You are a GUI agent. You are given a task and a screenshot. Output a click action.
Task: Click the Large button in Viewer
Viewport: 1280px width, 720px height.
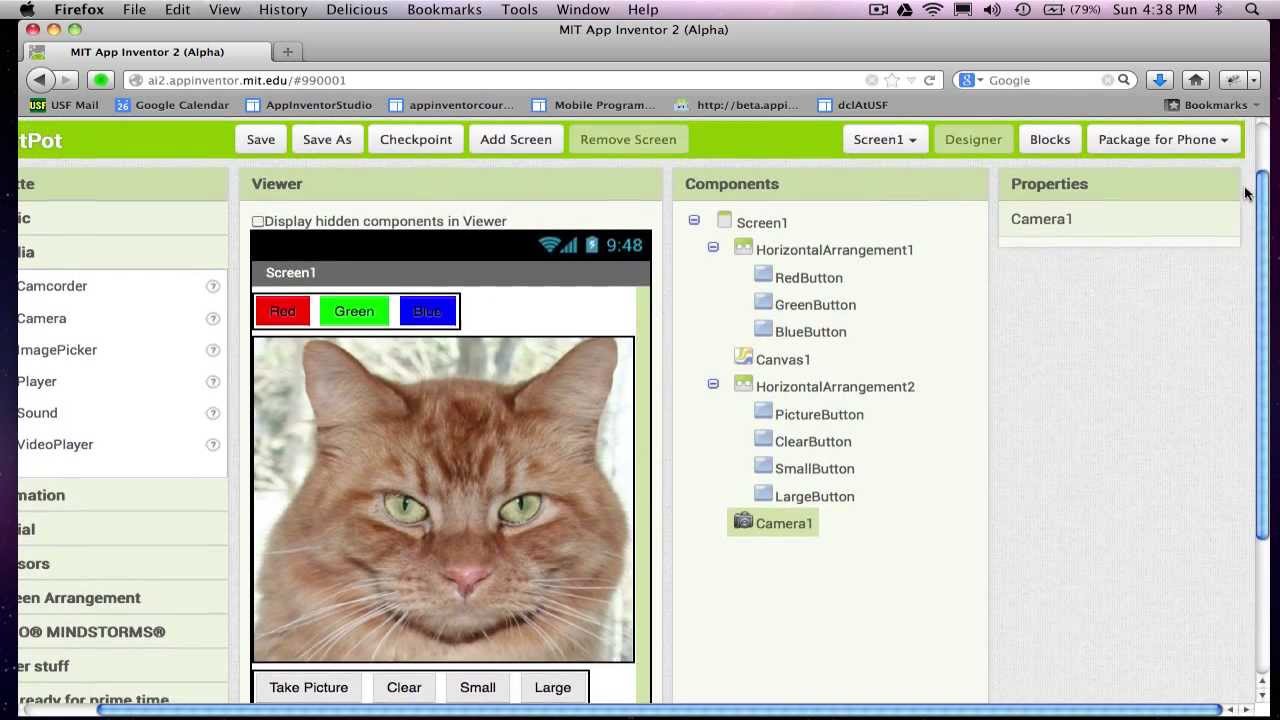pos(553,688)
